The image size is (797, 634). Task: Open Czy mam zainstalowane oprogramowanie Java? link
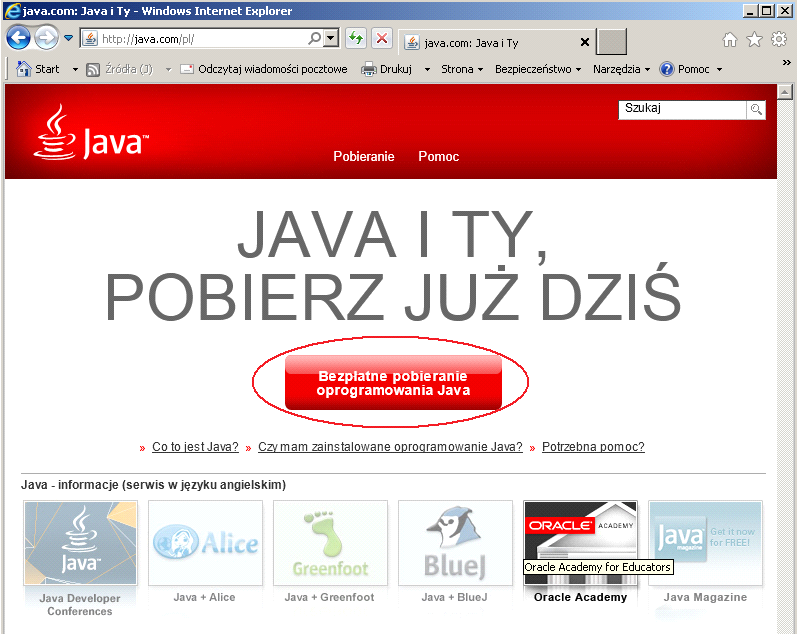390,446
